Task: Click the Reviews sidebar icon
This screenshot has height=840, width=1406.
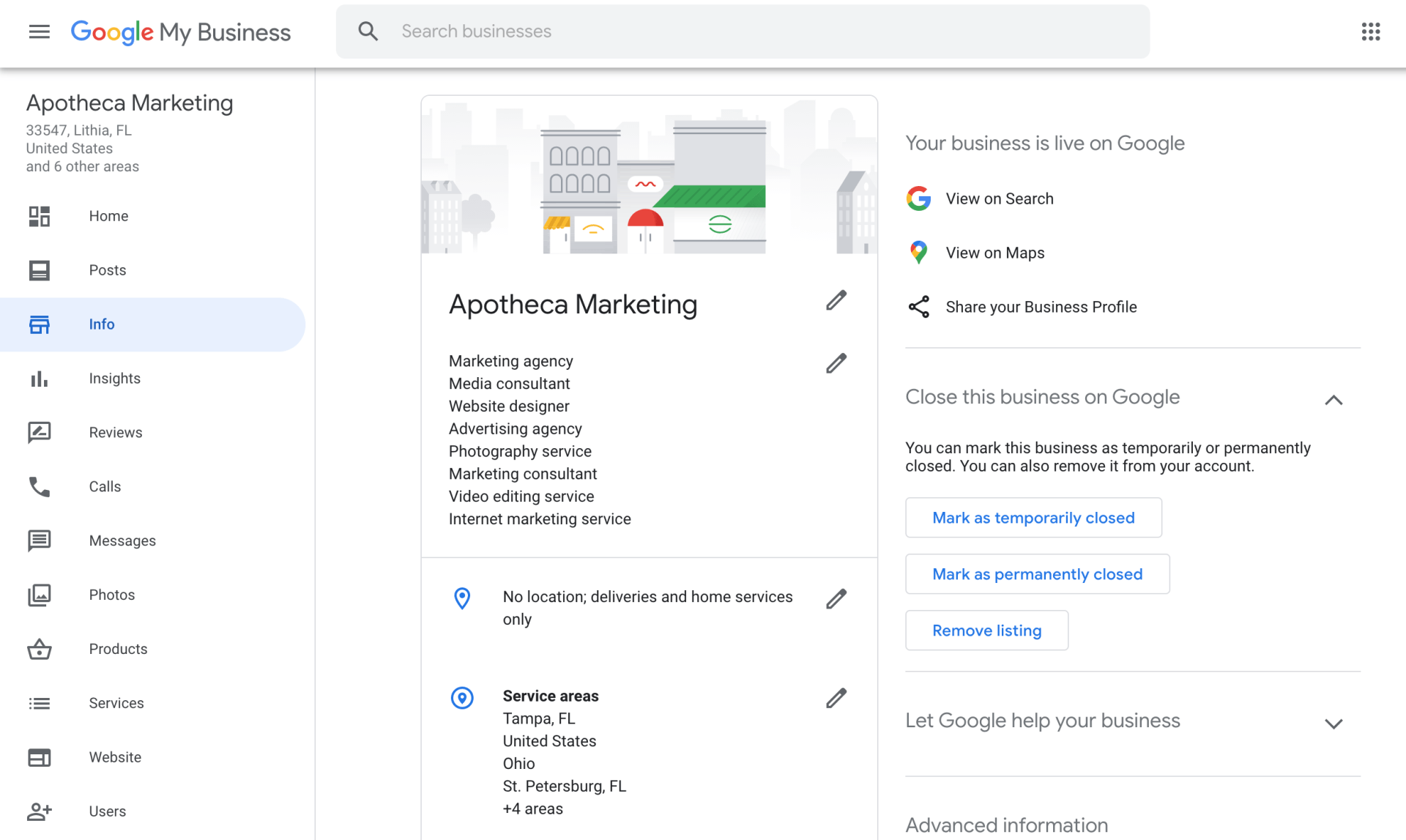Action: [x=40, y=433]
